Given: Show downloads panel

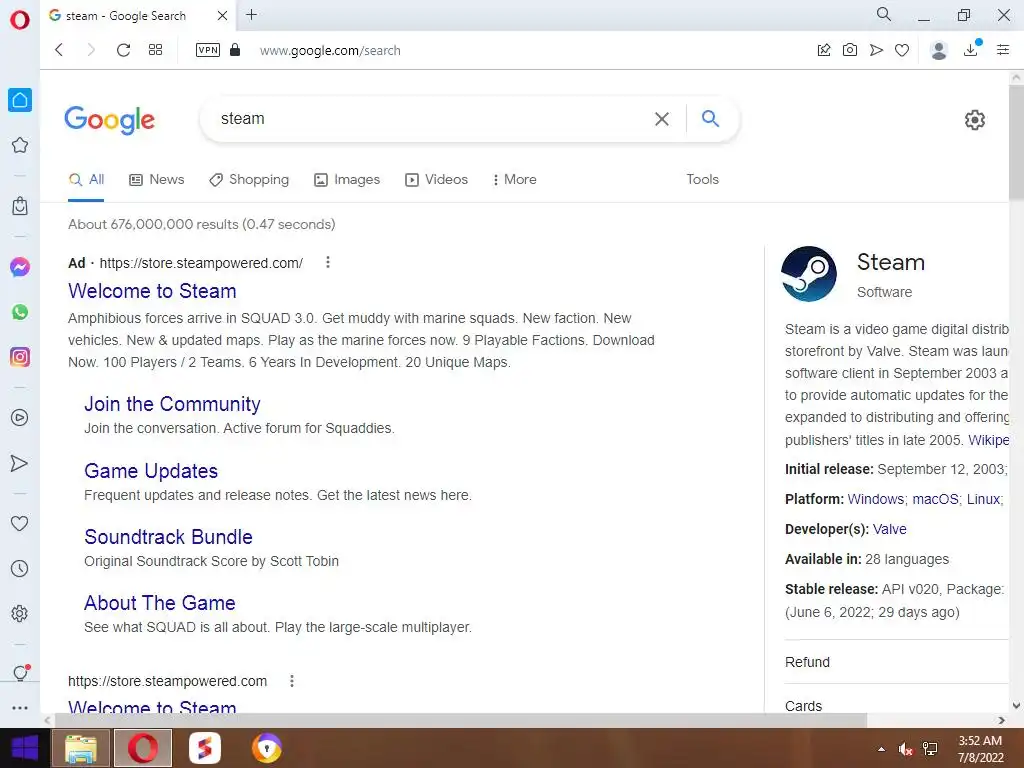Looking at the screenshot, I should 972,49.
